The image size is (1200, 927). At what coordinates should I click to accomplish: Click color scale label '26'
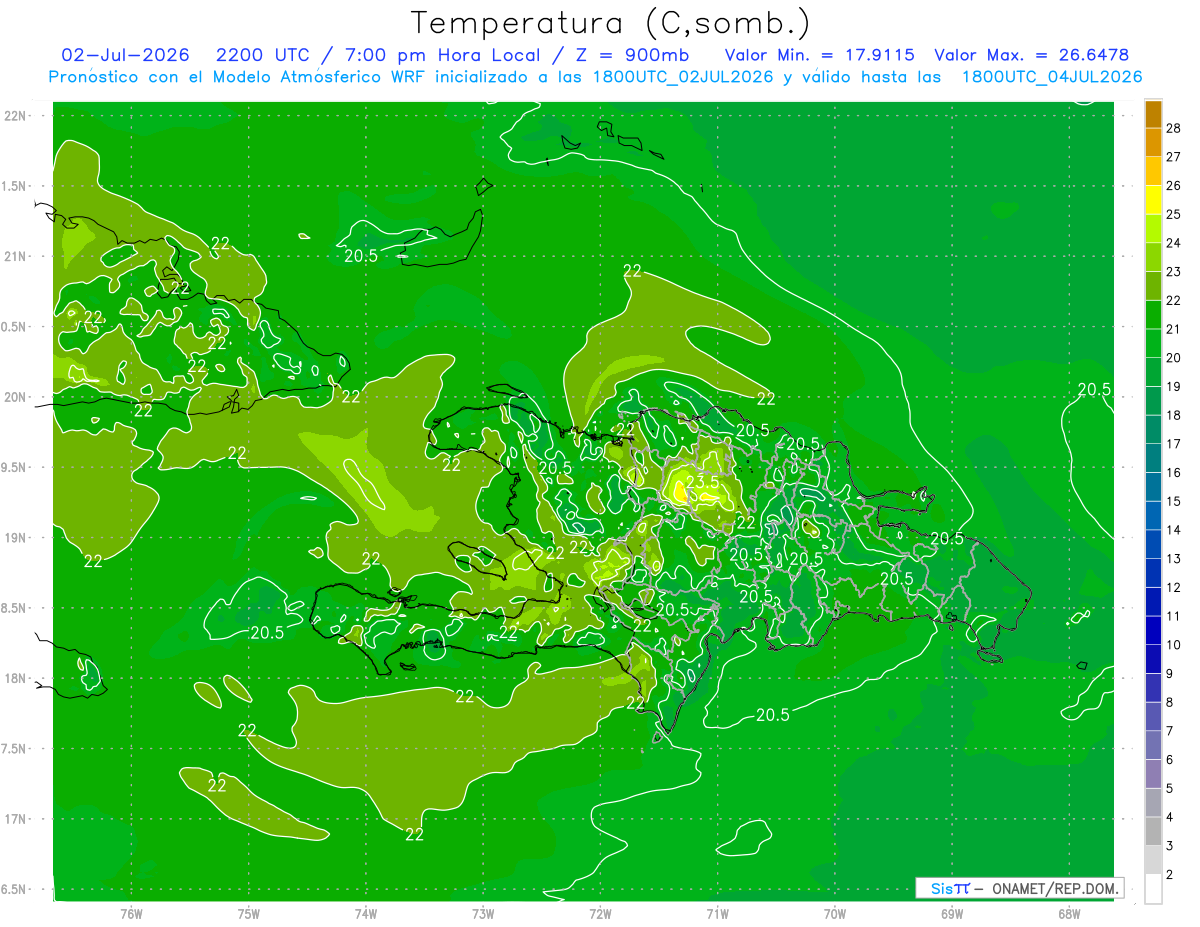[1174, 185]
